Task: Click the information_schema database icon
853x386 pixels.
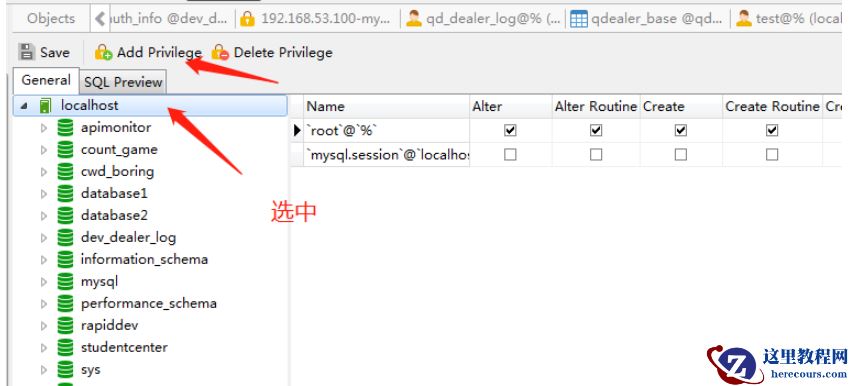Action: coord(65,260)
